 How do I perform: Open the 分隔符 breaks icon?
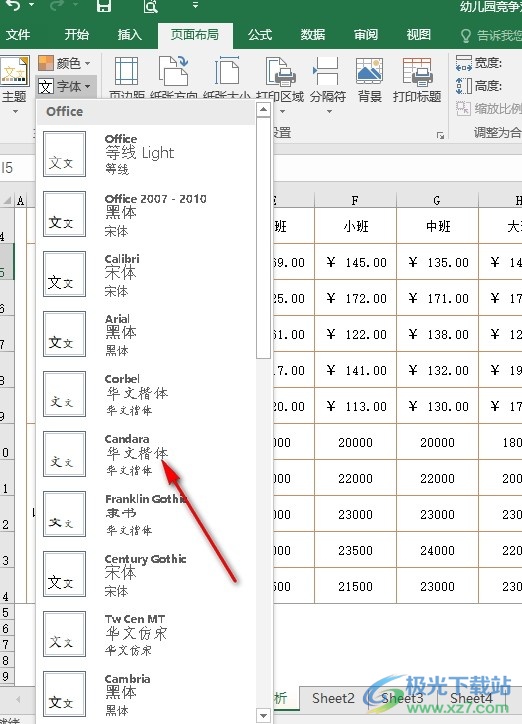pyautogui.click(x=328, y=85)
